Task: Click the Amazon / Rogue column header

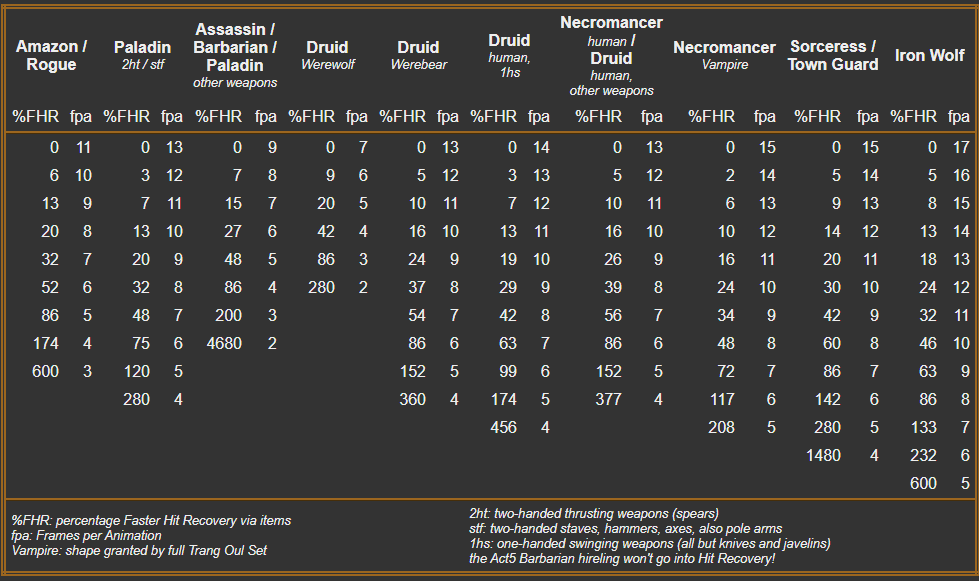Action: 52,56
